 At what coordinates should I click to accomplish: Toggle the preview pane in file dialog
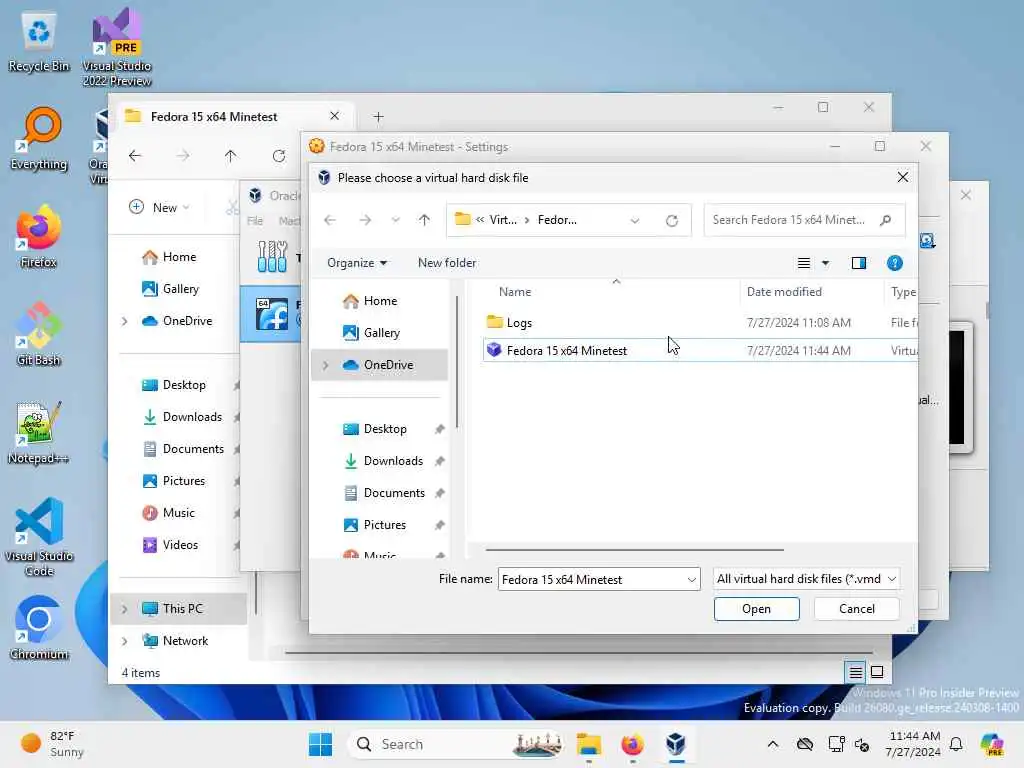(x=859, y=263)
